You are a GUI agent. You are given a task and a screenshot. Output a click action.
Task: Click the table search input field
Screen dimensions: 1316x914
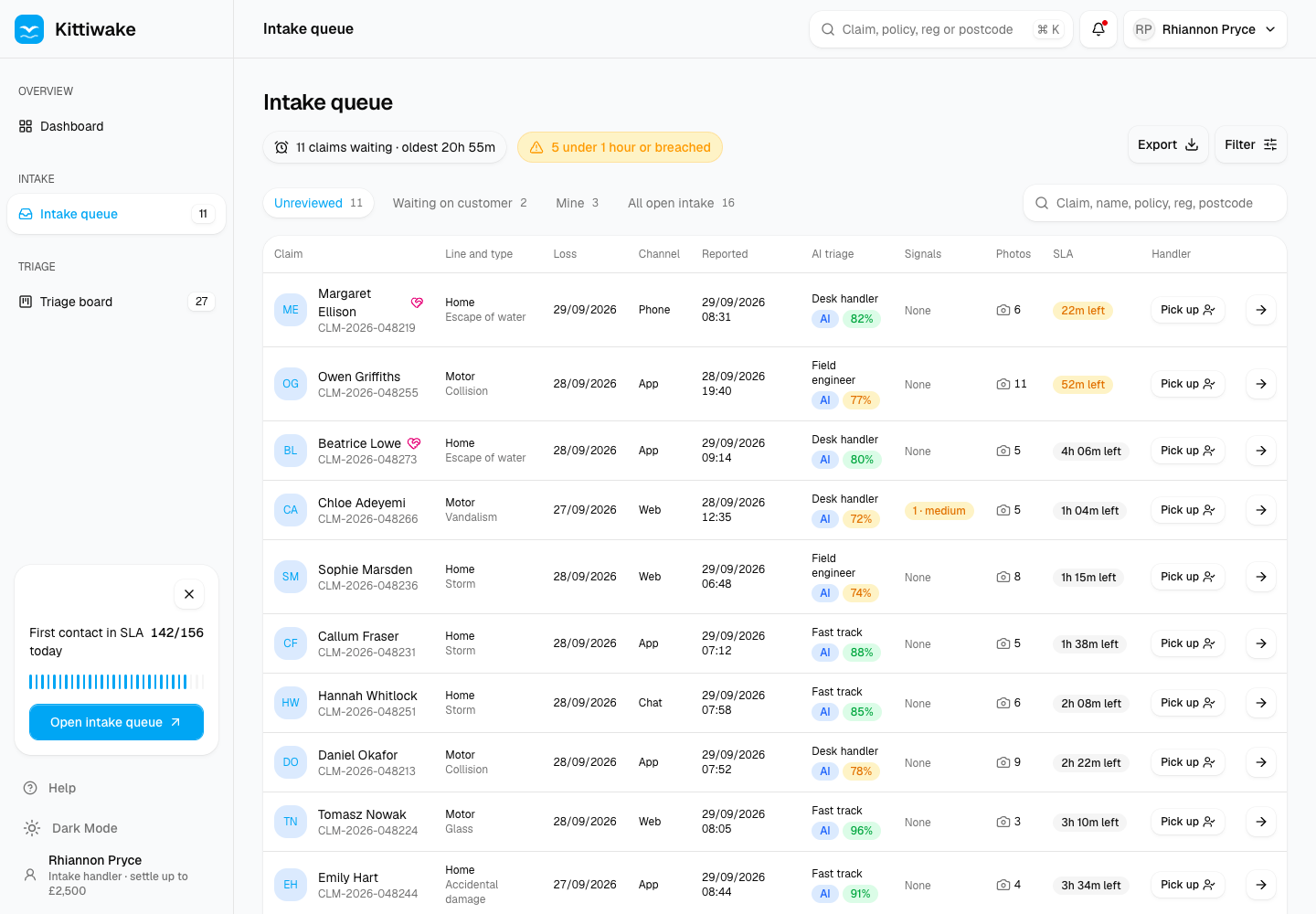pos(1155,203)
